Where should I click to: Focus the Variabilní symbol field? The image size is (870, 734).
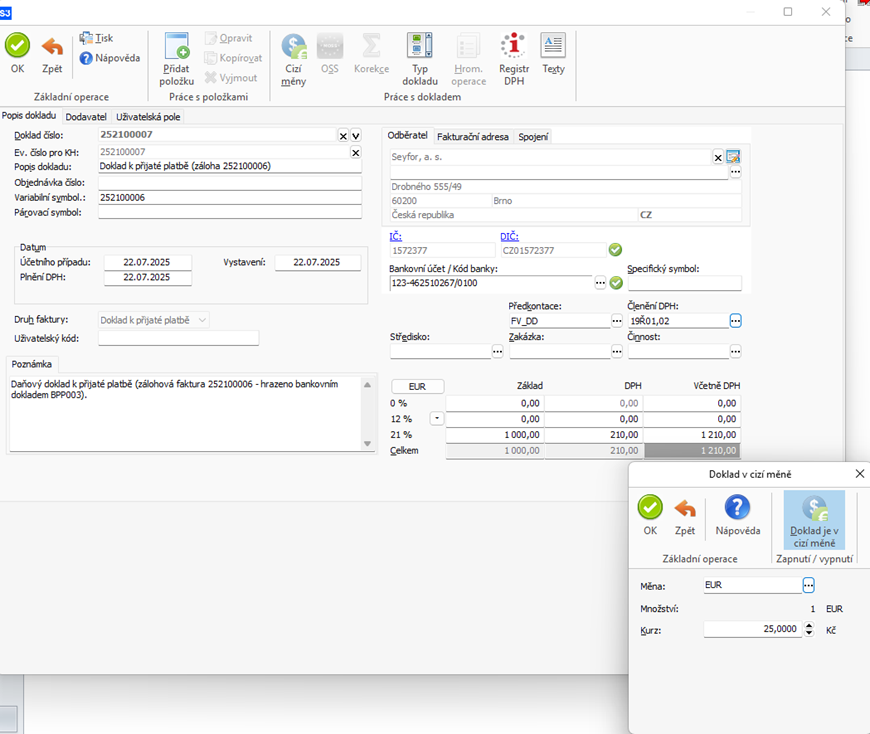(230, 198)
